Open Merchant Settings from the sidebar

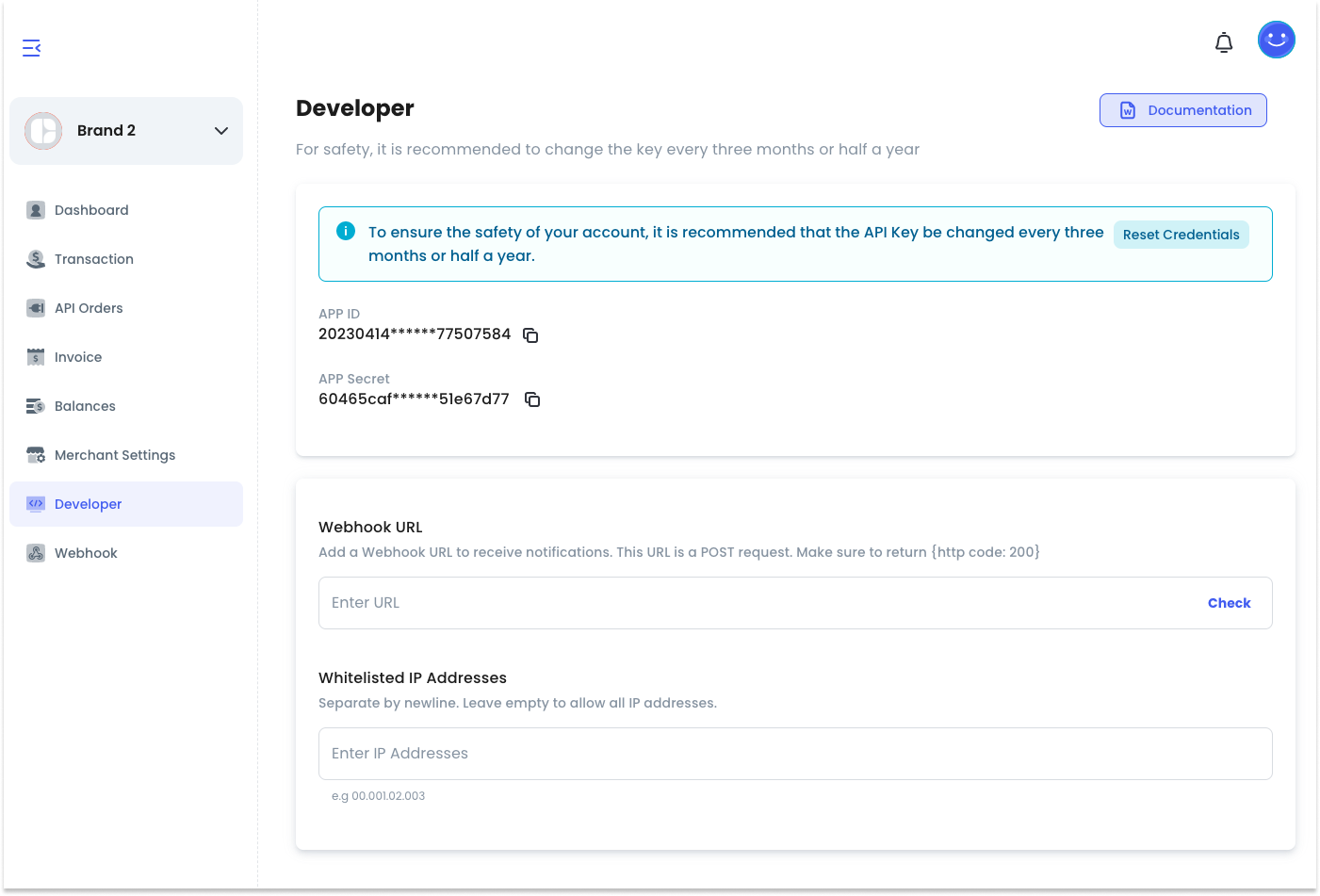coord(114,455)
